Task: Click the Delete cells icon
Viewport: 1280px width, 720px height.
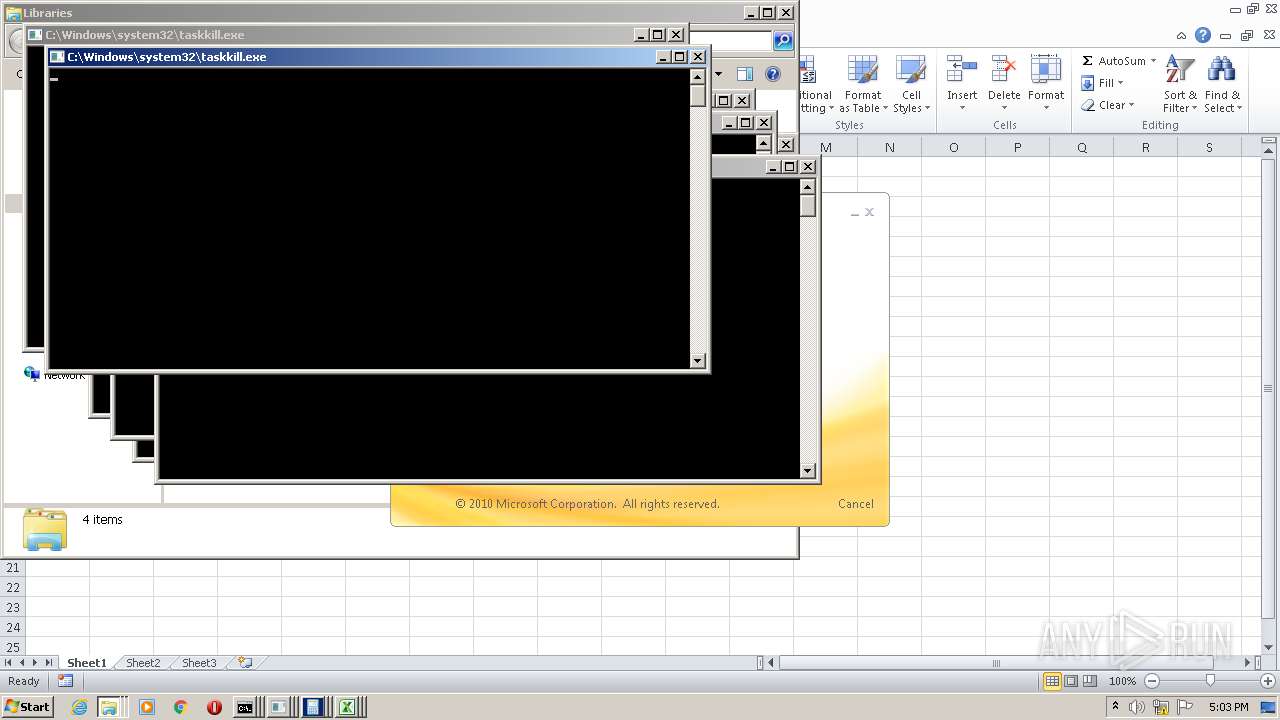Action: point(1004,70)
